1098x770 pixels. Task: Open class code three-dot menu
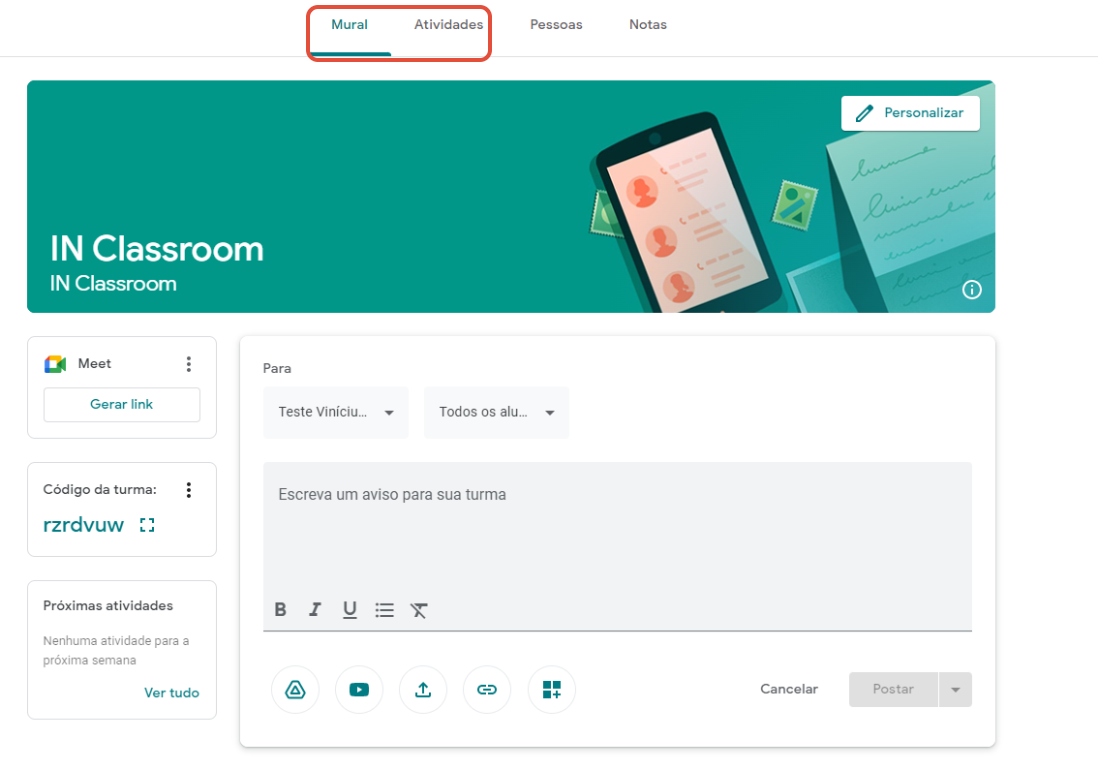[188, 490]
